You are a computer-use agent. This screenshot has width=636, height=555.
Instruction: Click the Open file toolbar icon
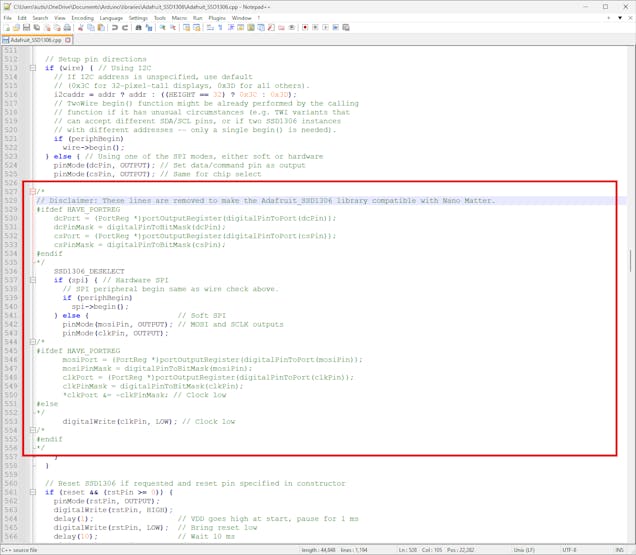pyautogui.click(x=16, y=28)
